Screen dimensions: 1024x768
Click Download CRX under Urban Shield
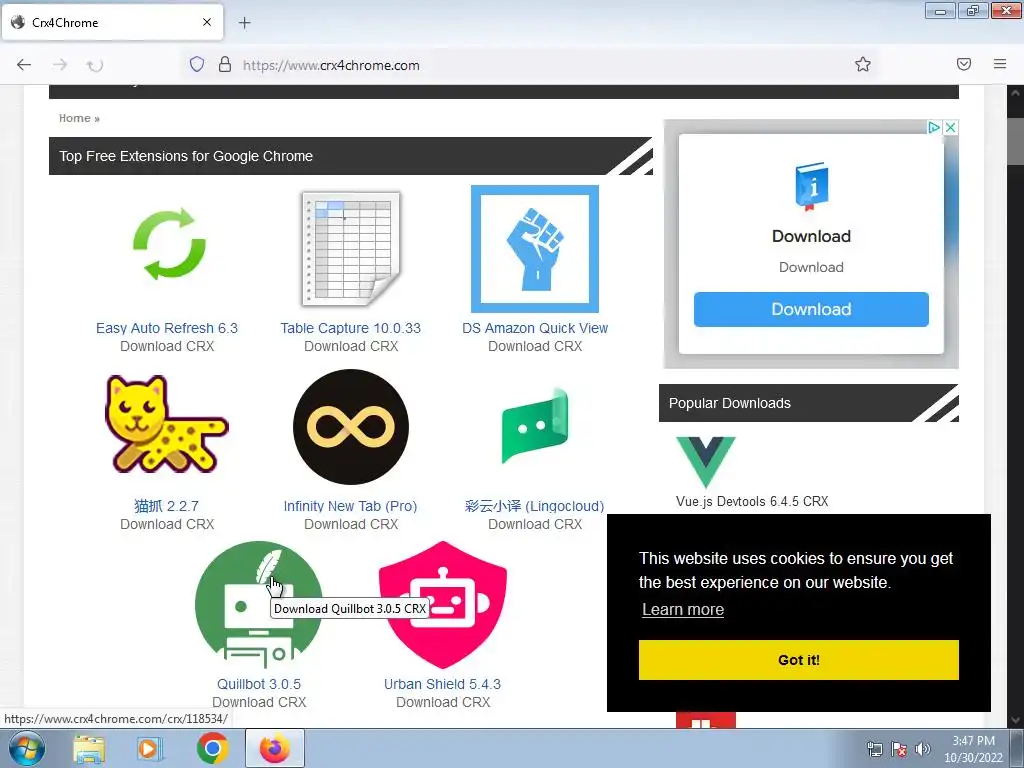[443, 702]
